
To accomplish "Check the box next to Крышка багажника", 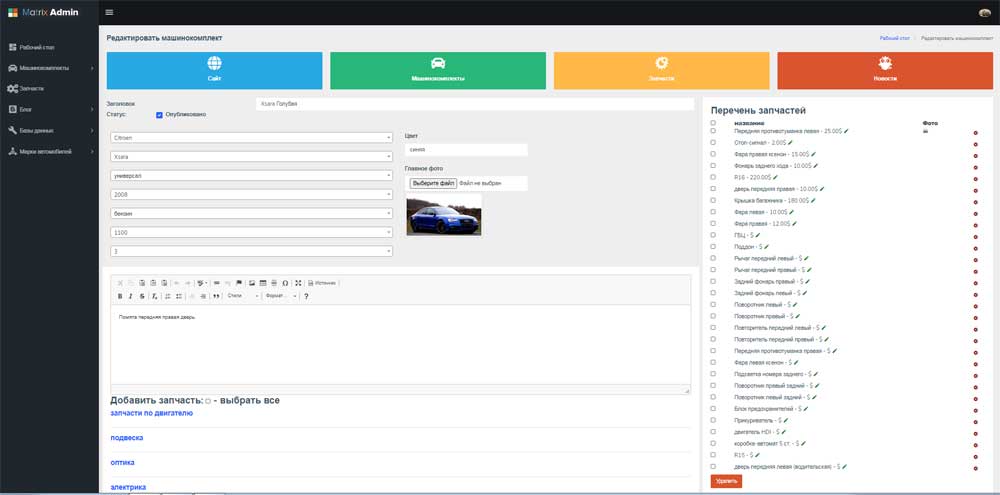I will pyautogui.click(x=713, y=200).
